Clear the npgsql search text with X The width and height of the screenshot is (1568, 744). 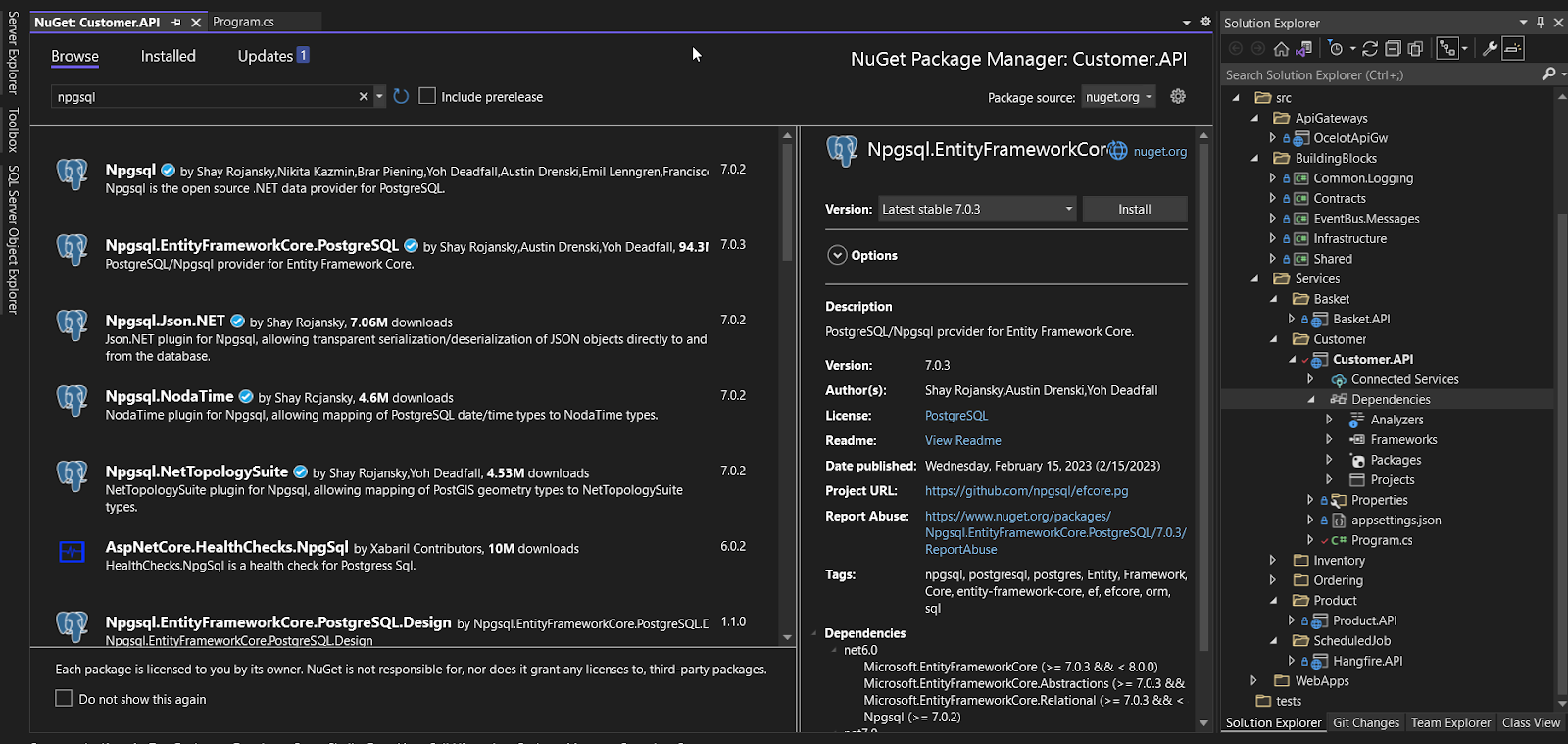(x=364, y=96)
